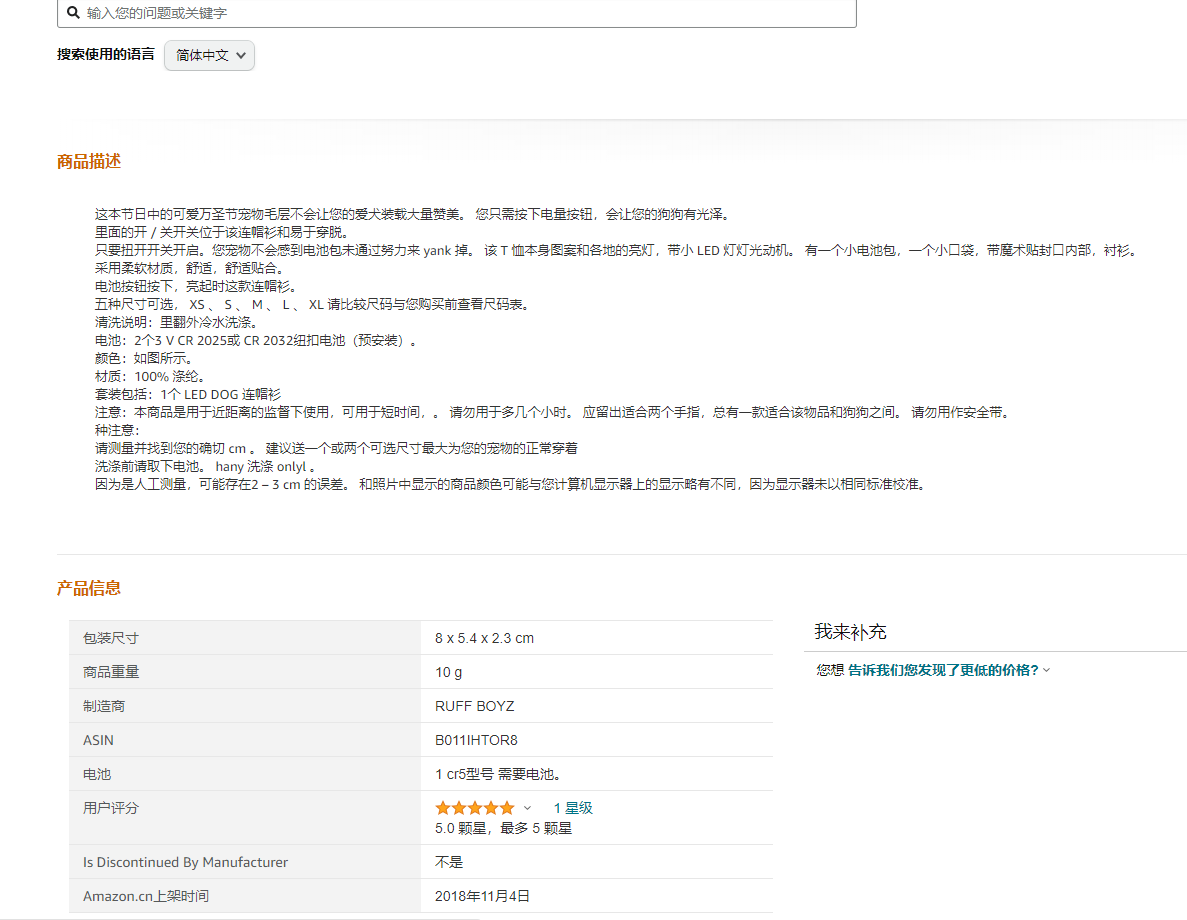This screenshot has height=920, width=1187.
Task: Click the line starting 请测量并找到您的确切 cm
Action: click(x=336, y=448)
